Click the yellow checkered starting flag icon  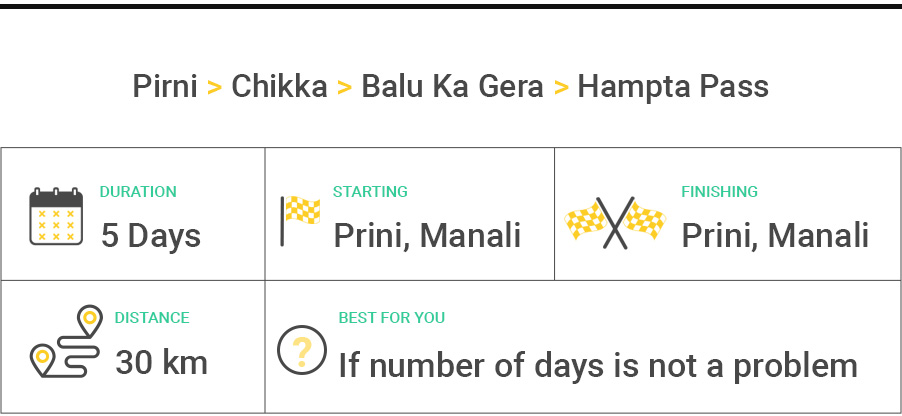[300, 219]
